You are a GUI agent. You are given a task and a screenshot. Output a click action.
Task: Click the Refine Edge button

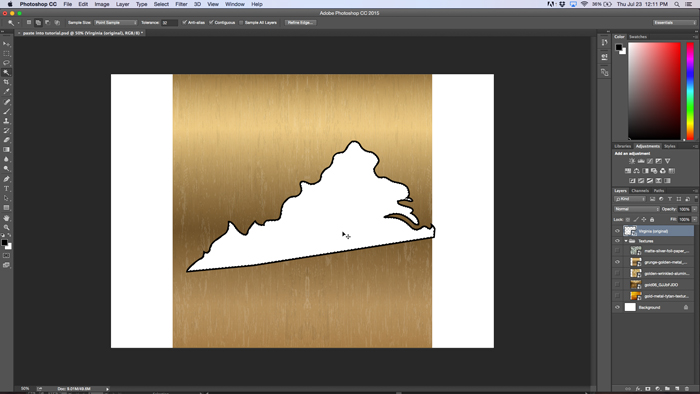(300, 22)
